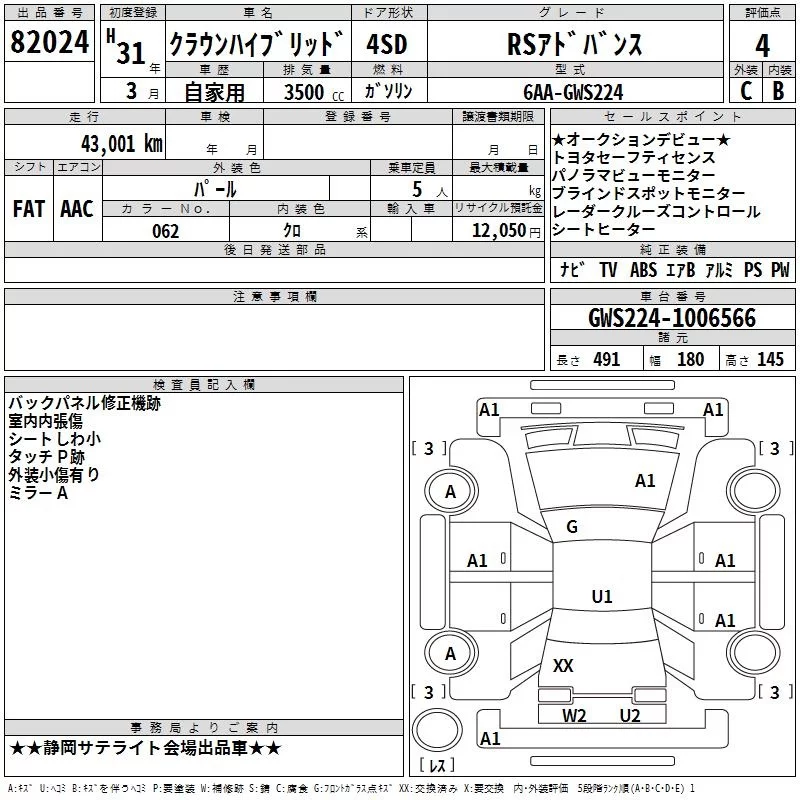
Task: Click the upper wheel circle marked A
Action: [x=450, y=491]
